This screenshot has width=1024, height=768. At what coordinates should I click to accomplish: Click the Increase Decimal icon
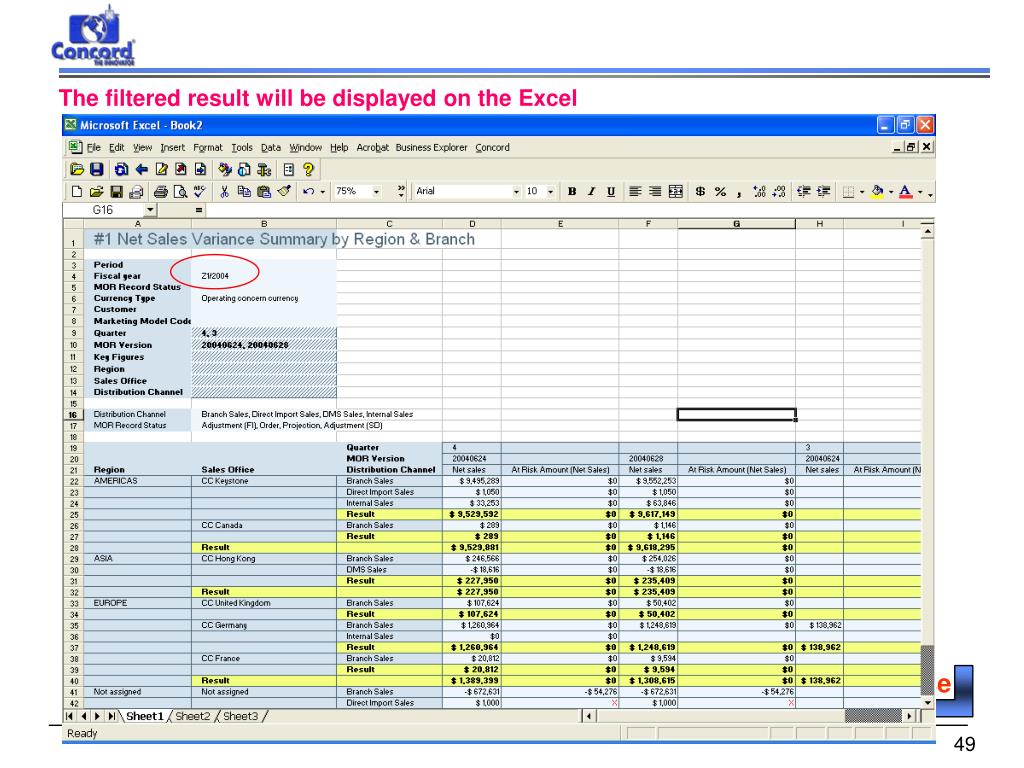[x=759, y=191]
